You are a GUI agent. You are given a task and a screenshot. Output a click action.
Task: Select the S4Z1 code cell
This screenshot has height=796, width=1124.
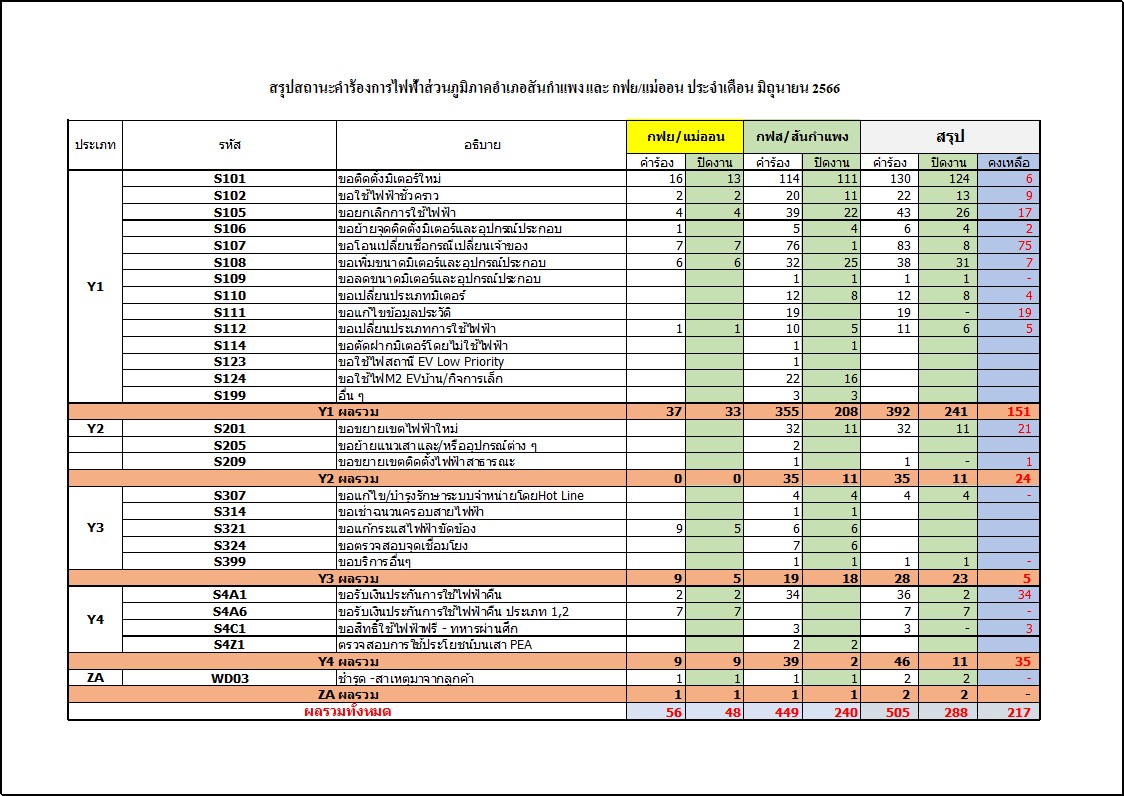(x=229, y=645)
